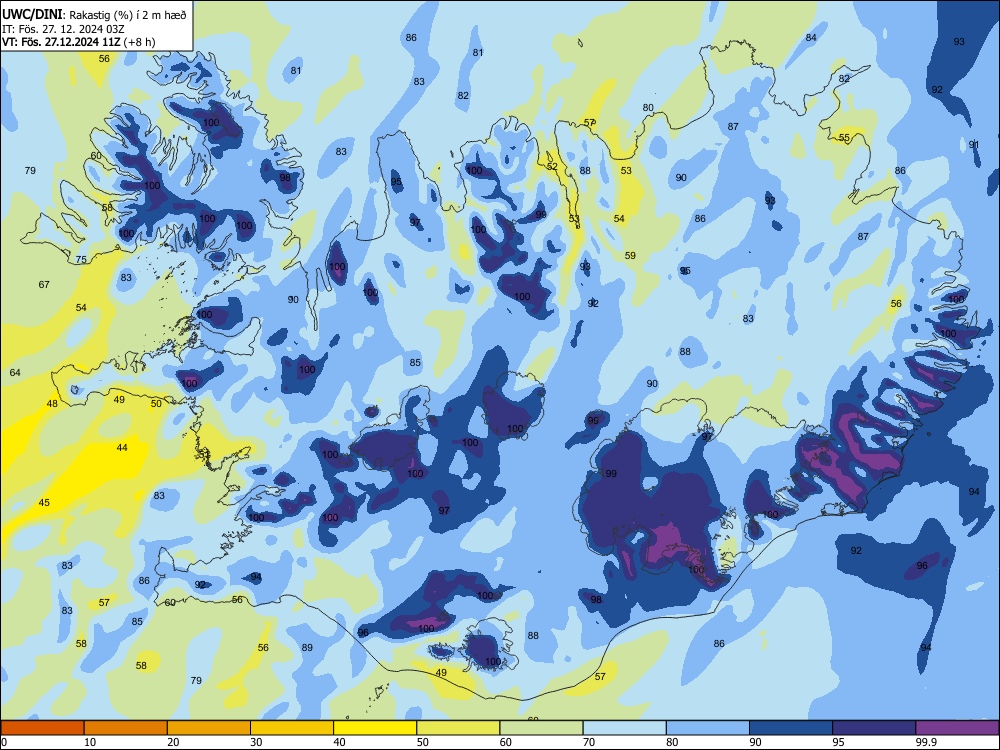Pick the purple above-99.9 legend swatch
1000x750 pixels.
pos(957,728)
